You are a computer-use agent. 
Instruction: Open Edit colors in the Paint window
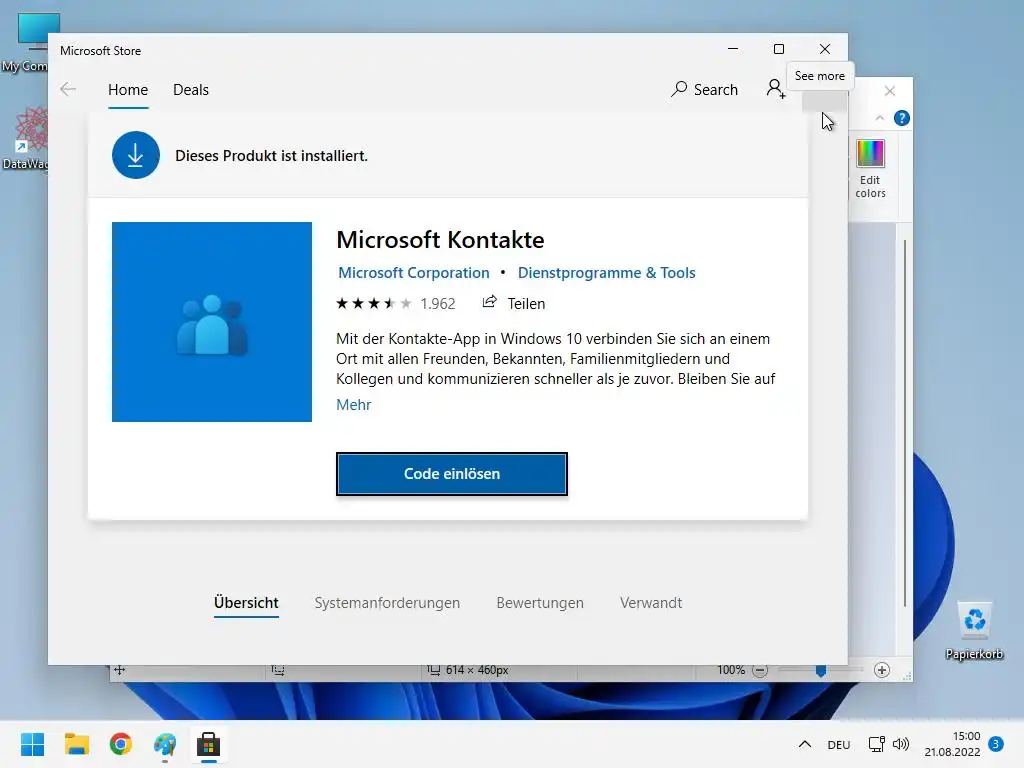click(871, 168)
